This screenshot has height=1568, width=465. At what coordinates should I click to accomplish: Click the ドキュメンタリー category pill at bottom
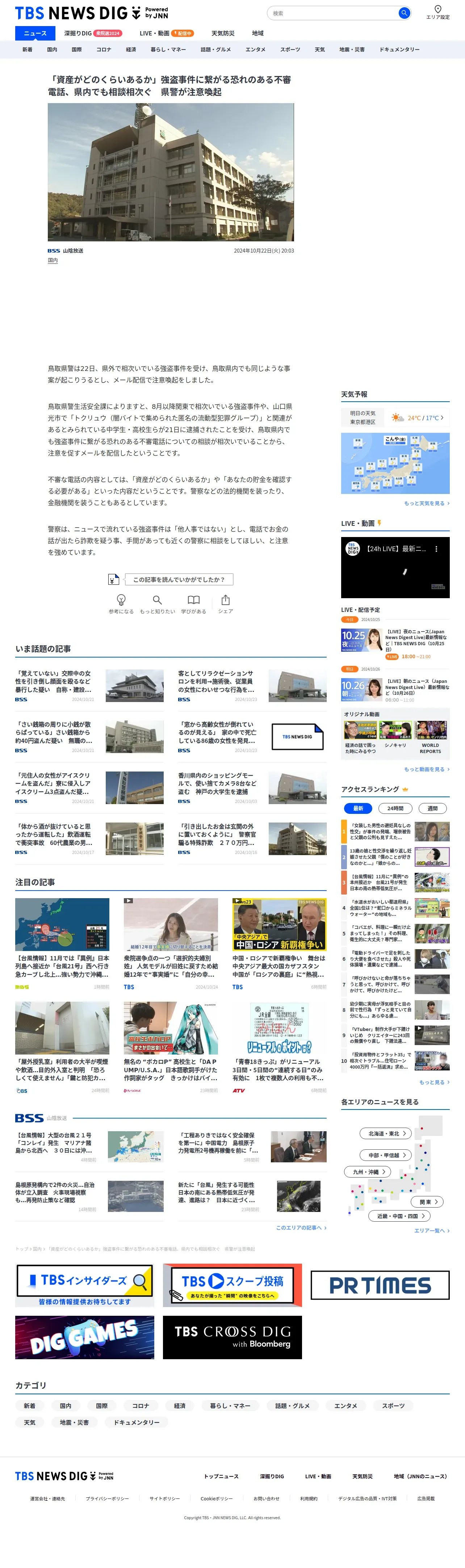[137, 1423]
